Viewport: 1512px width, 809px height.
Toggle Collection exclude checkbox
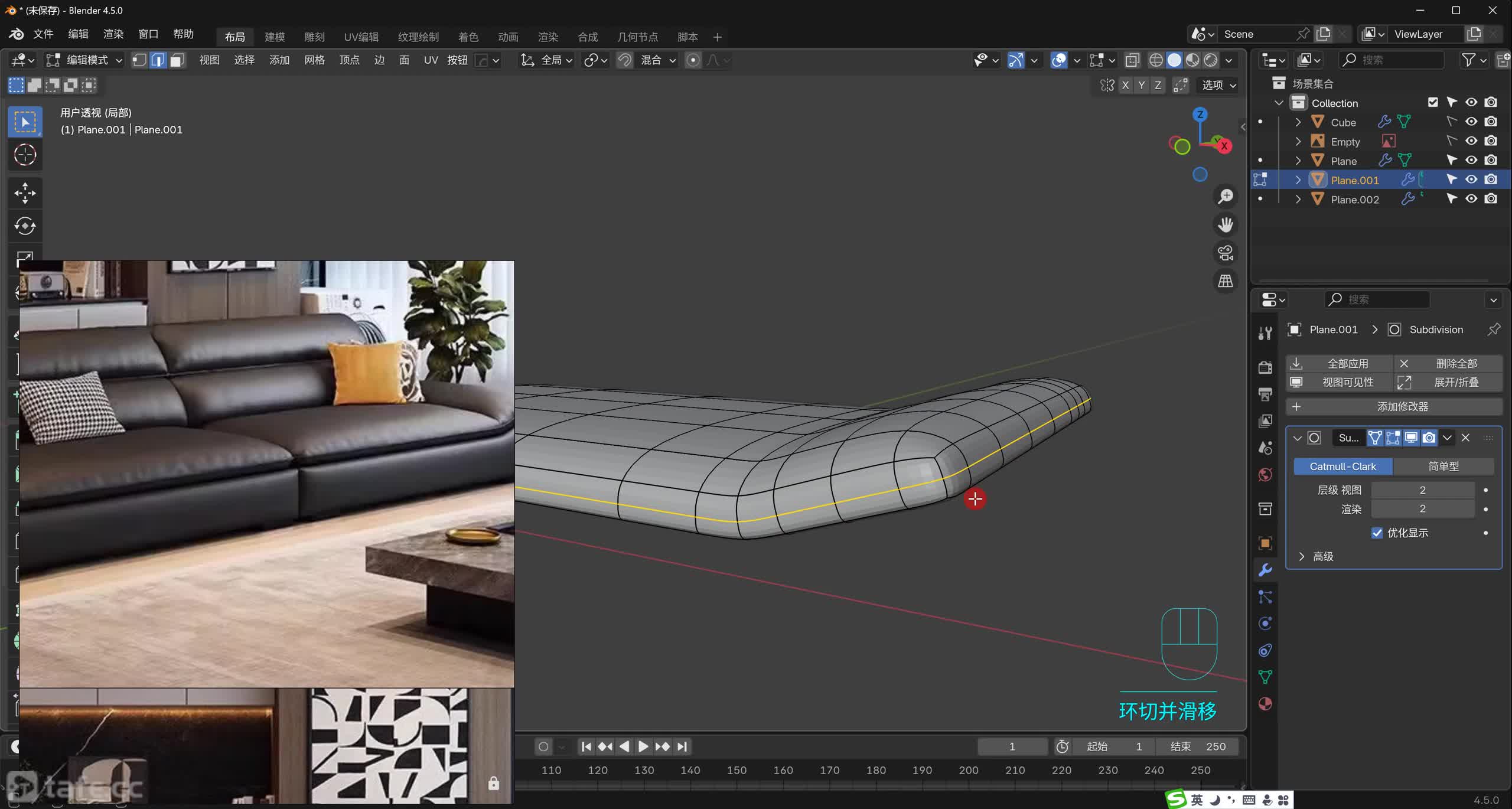[1433, 102]
